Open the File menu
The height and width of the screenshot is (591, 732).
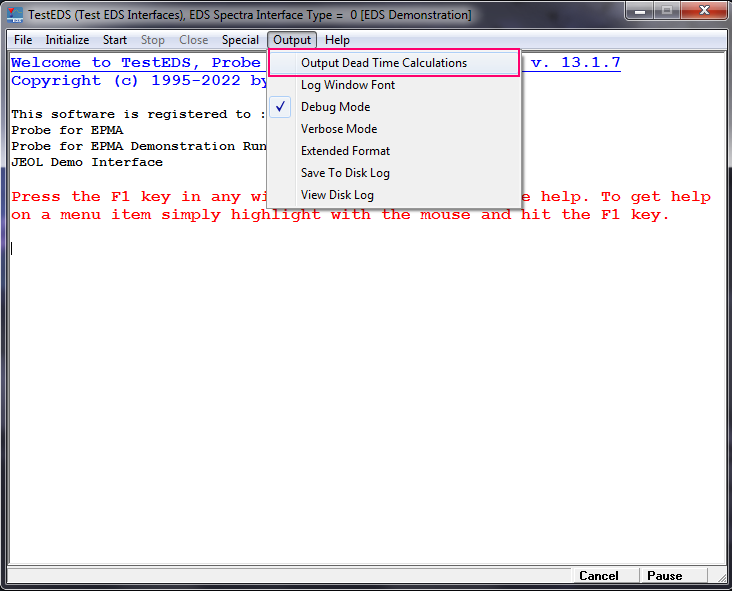23,40
